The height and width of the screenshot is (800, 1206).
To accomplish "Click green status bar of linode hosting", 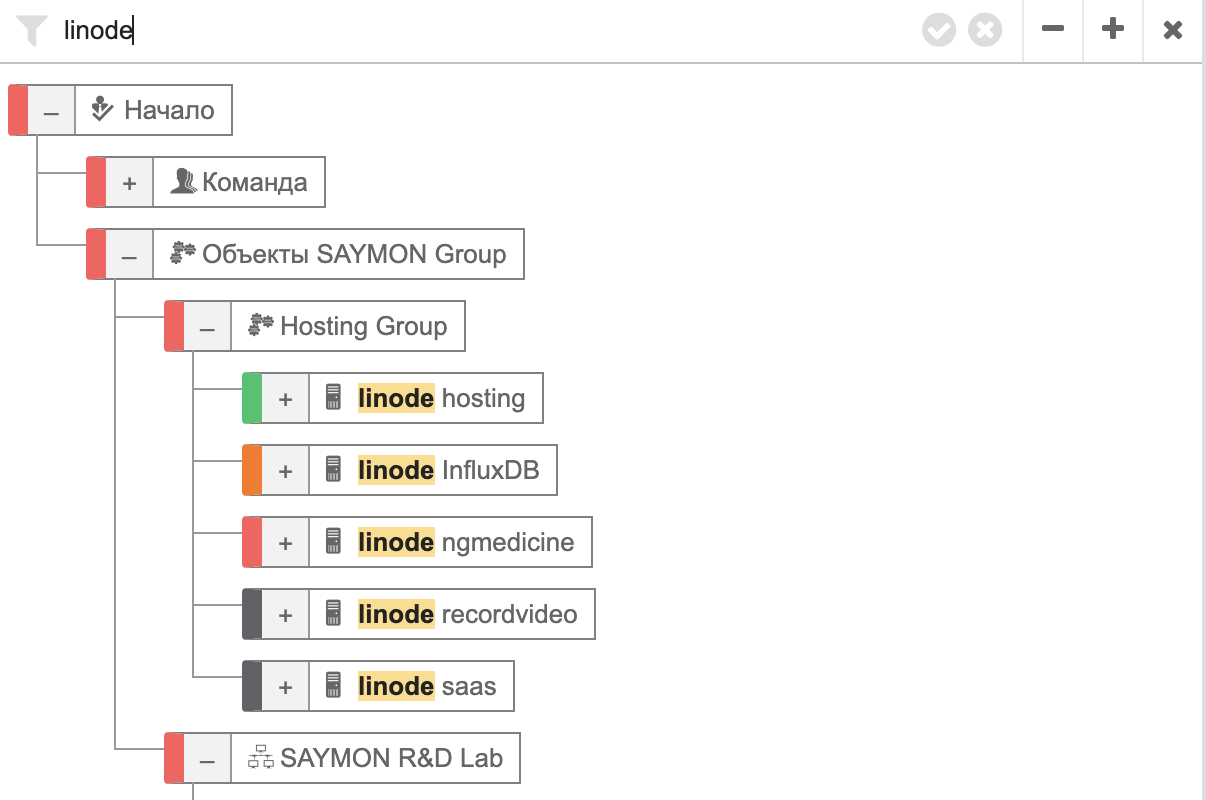I will click(x=252, y=398).
